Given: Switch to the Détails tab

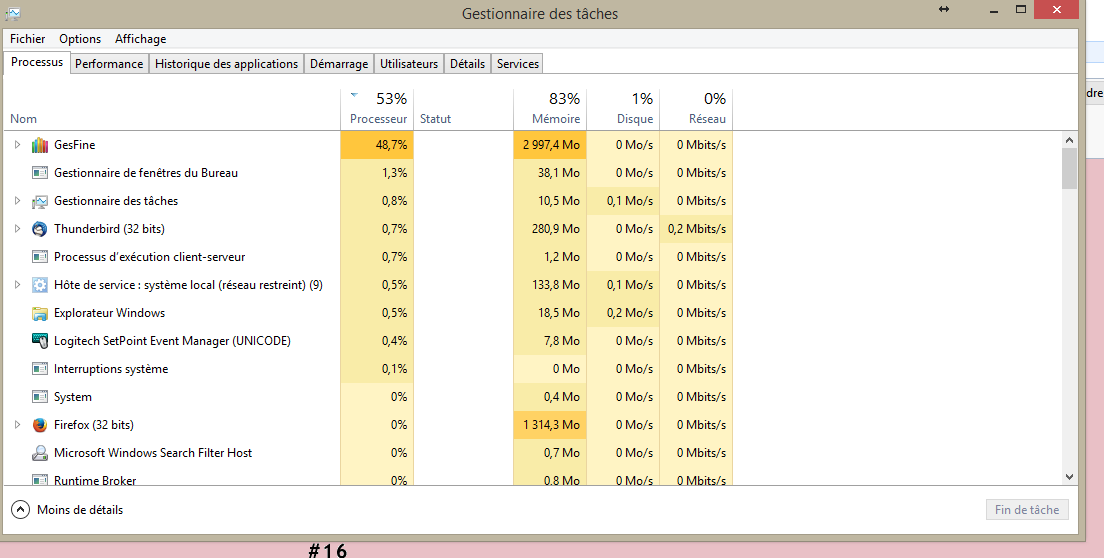Looking at the screenshot, I should pyautogui.click(x=468, y=63).
